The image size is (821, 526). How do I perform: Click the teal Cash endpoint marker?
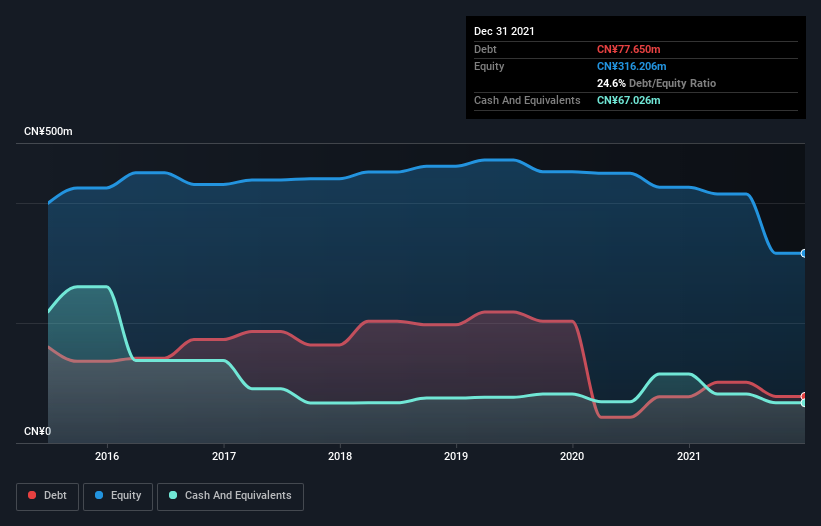click(x=804, y=402)
